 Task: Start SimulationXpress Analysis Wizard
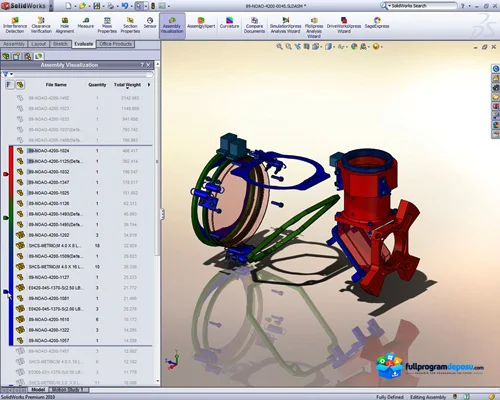point(285,25)
